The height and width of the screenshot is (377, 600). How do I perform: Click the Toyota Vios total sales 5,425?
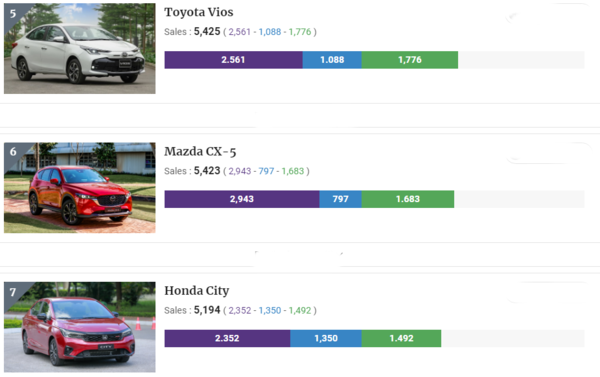click(207, 31)
